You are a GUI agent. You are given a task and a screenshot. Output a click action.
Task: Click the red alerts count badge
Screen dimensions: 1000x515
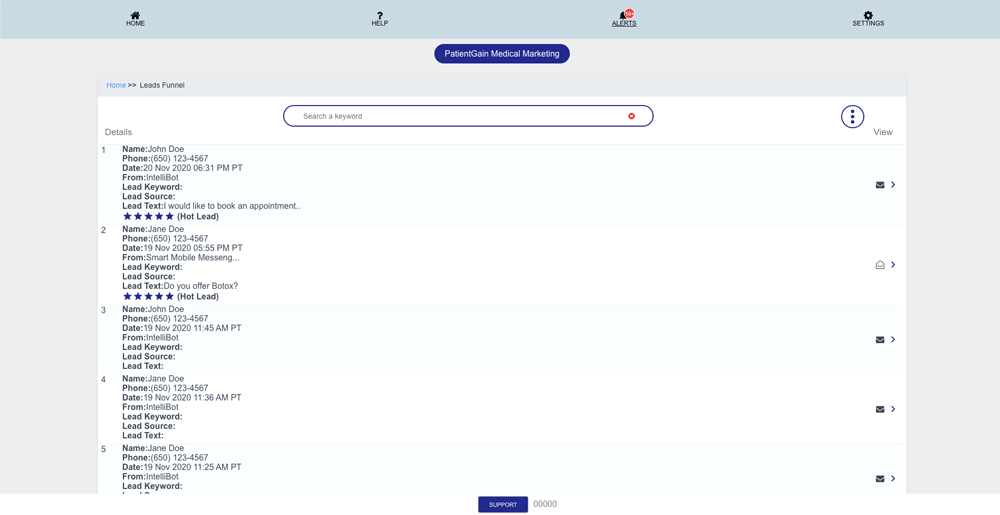(629, 13)
